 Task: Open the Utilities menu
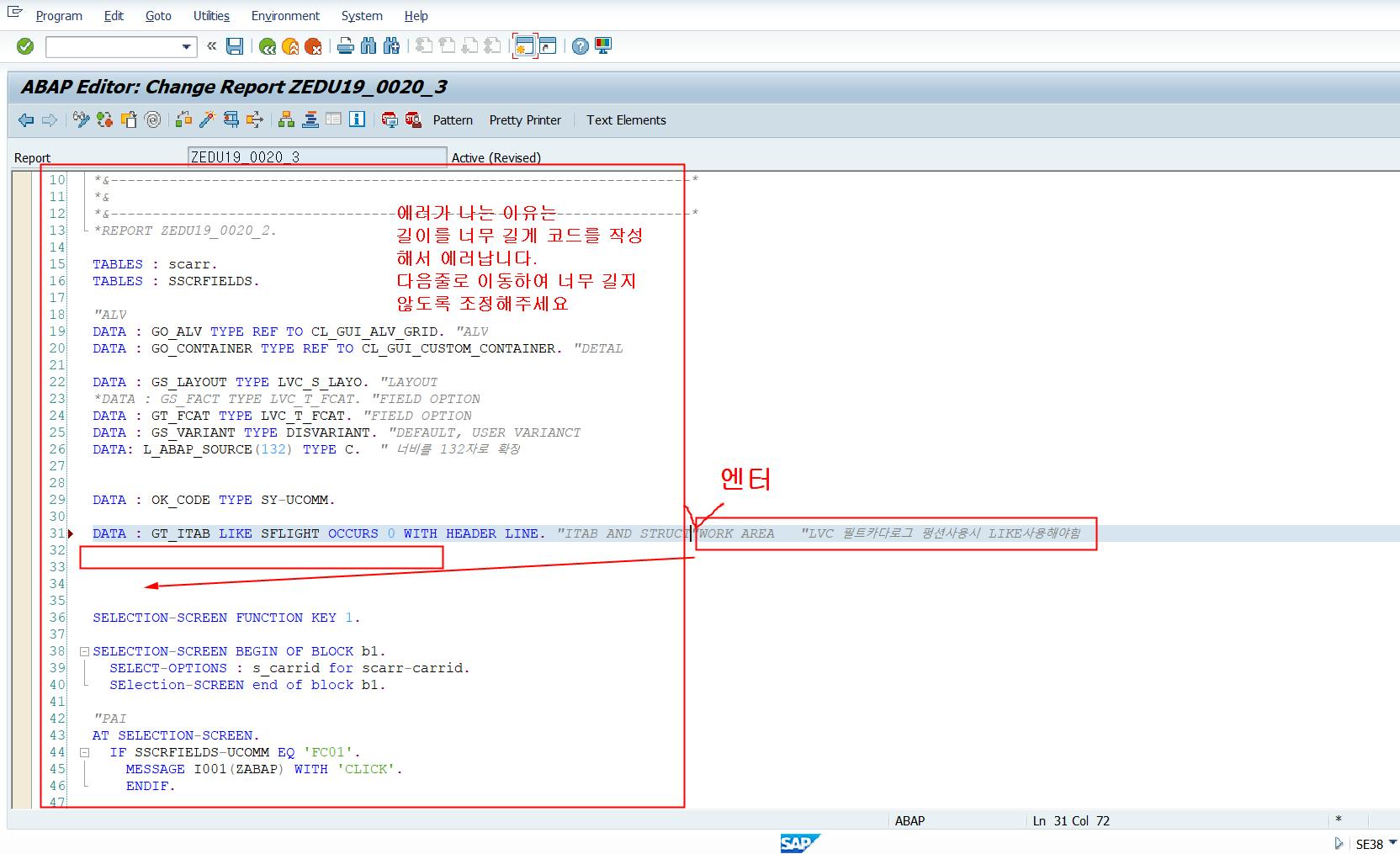click(x=211, y=16)
